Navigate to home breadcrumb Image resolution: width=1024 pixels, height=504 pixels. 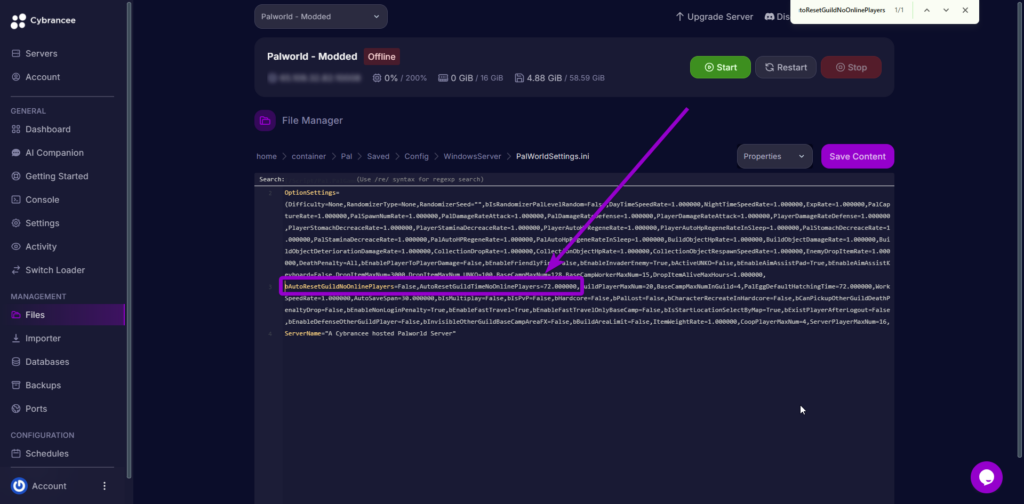point(266,157)
